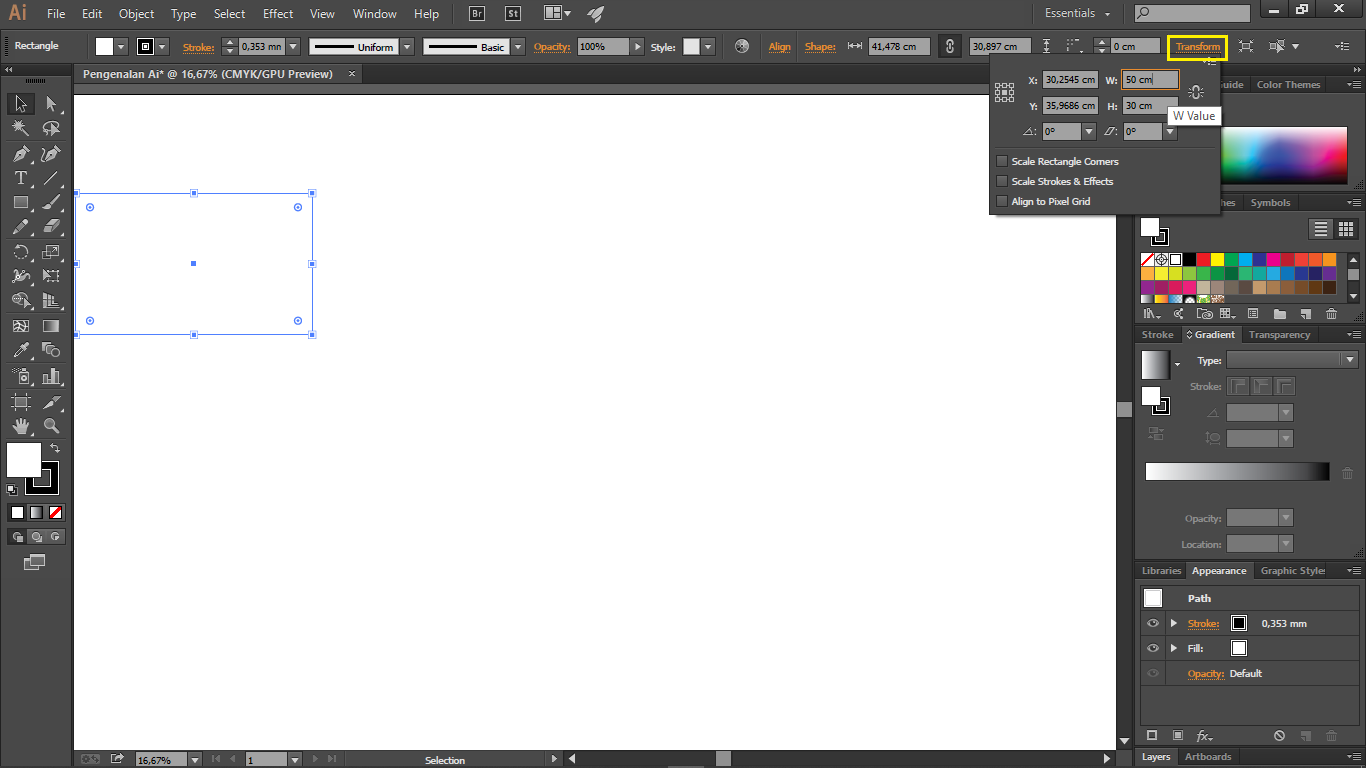Select the Eraser tool
Image resolution: width=1366 pixels, height=768 pixels.
coord(51,226)
